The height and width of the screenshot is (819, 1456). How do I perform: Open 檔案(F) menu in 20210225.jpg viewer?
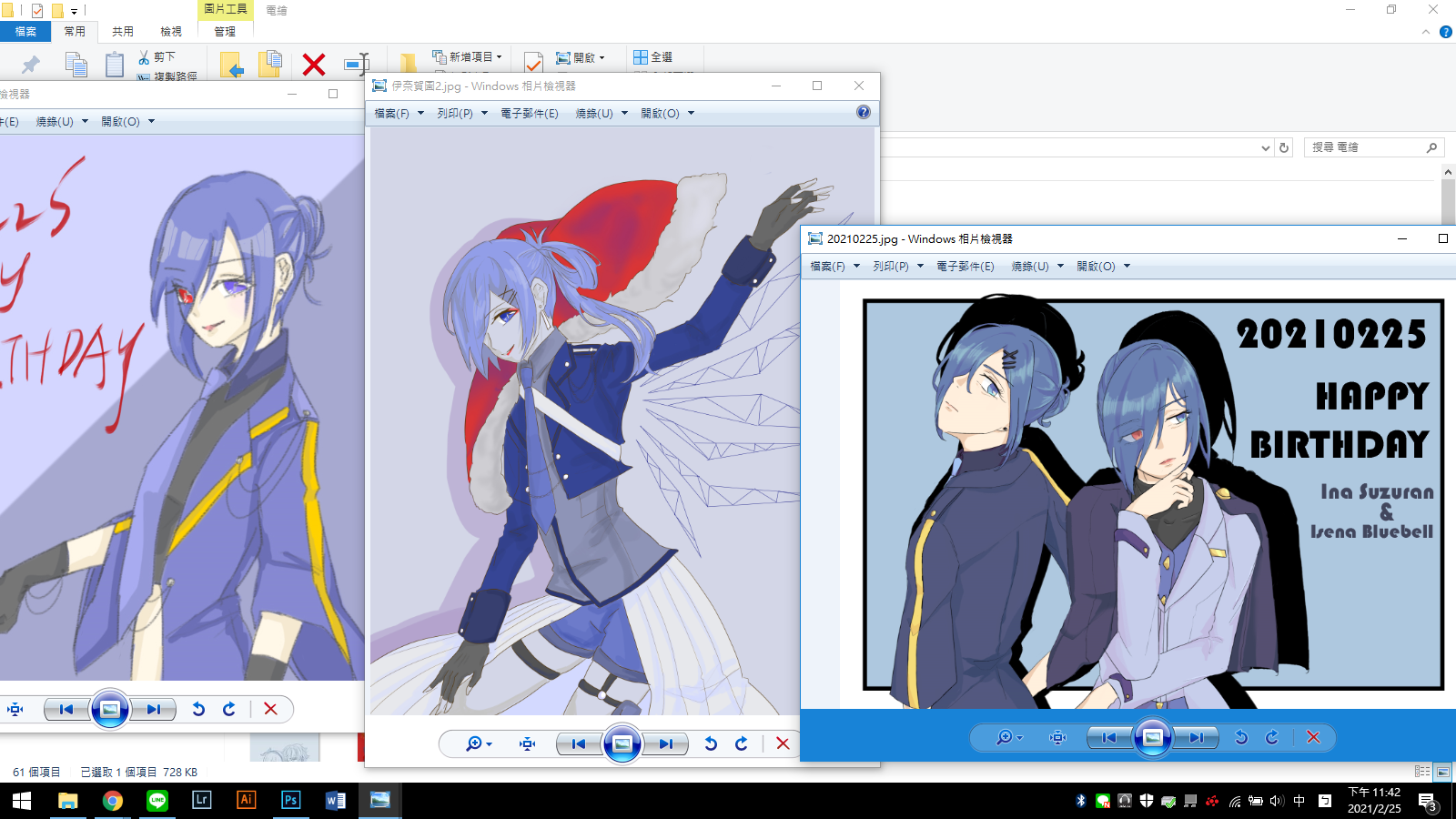(x=834, y=267)
